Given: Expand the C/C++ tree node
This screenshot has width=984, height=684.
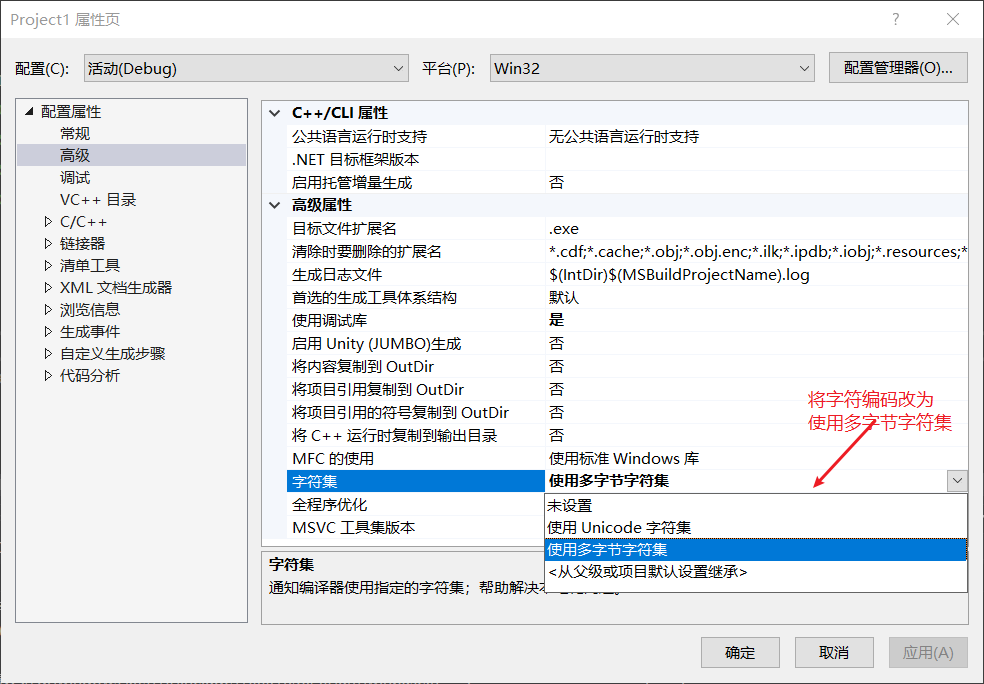Looking at the screenshot, I should point(46,221).
